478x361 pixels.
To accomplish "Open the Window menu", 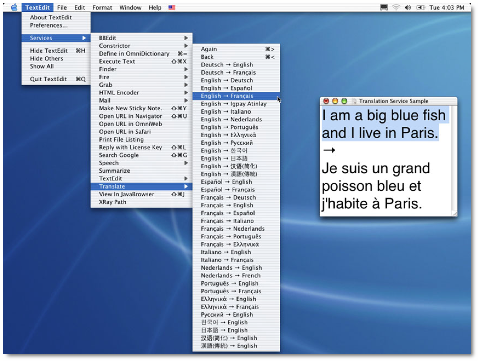I will (x=130, y=7).
